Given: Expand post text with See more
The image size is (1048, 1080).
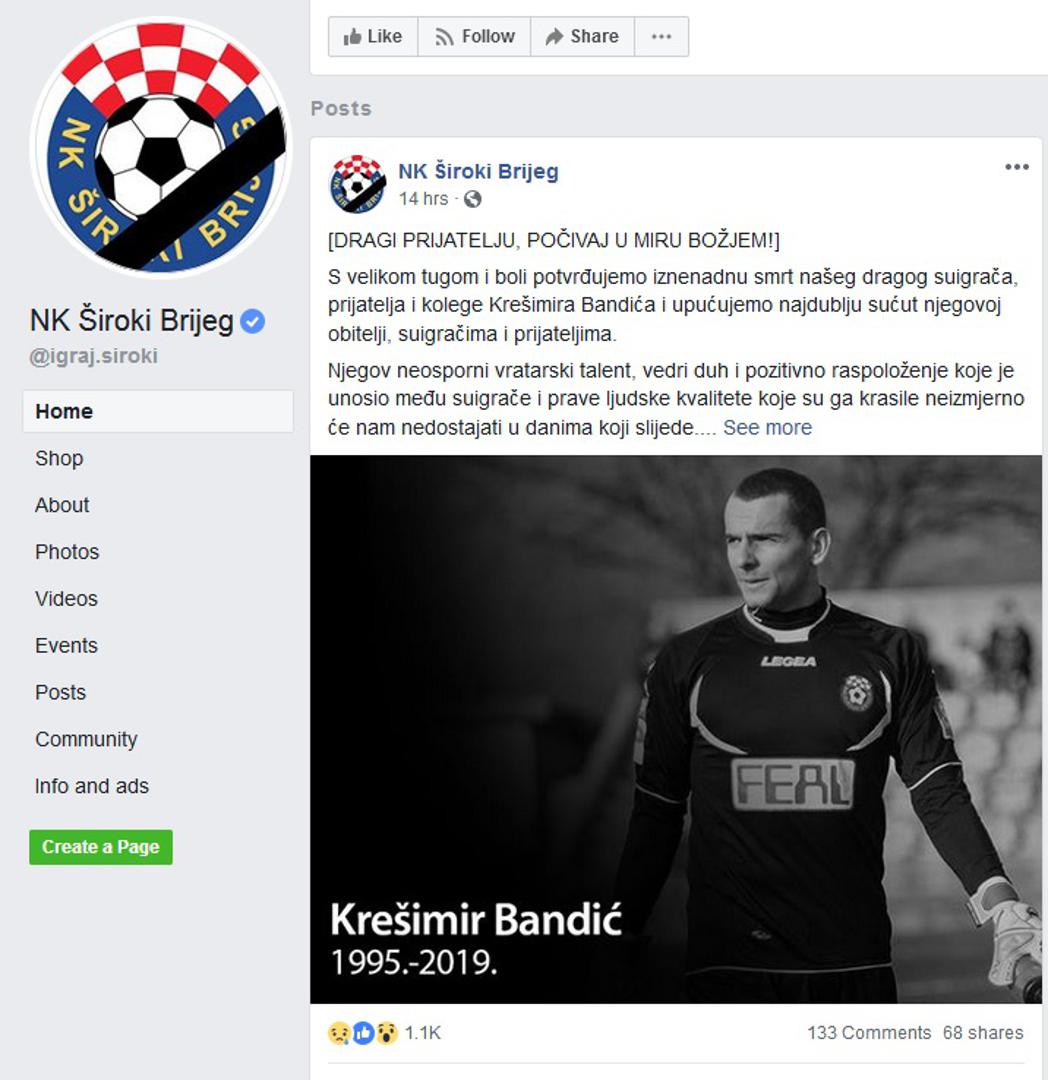Looking at the screenshot, I should coord(767,428).
